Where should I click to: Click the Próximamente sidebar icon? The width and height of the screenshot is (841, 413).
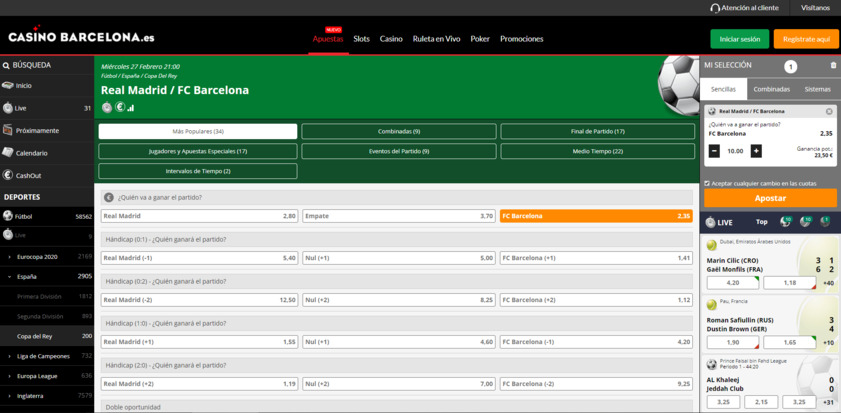[8, 130]
